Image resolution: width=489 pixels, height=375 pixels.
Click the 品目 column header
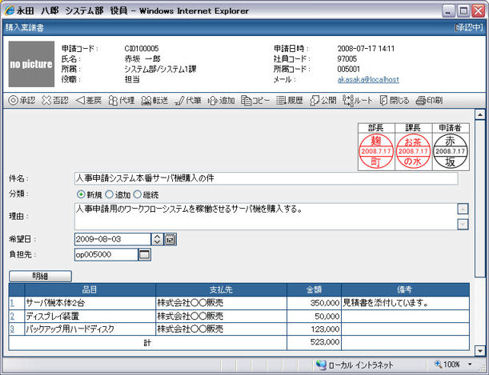pyautogui.click(x=90, y=290)
